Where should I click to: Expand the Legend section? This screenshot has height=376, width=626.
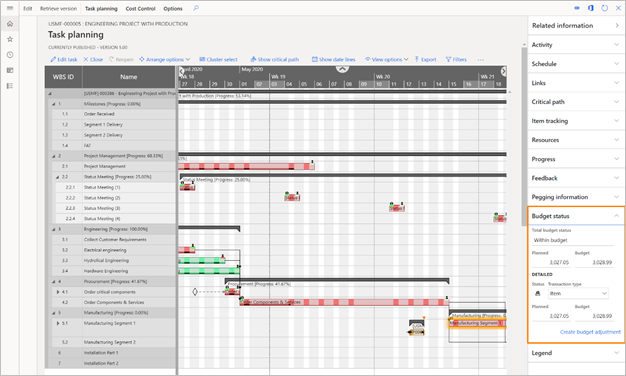[x=575, y=353]
